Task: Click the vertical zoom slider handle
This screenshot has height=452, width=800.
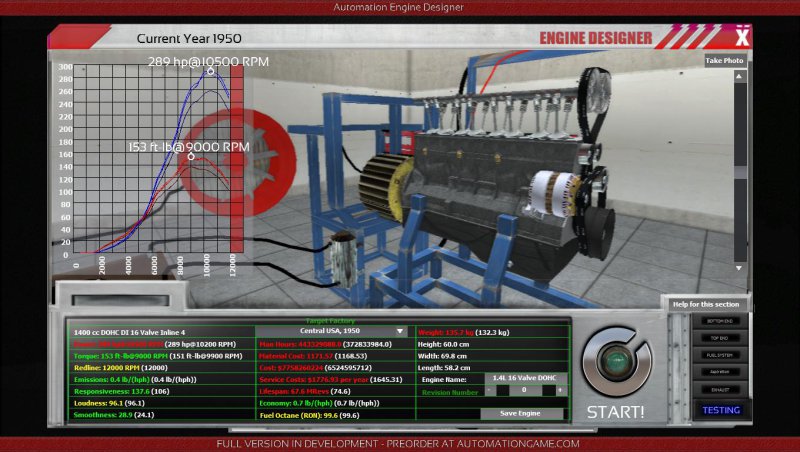Action: [x=739, y=172]
